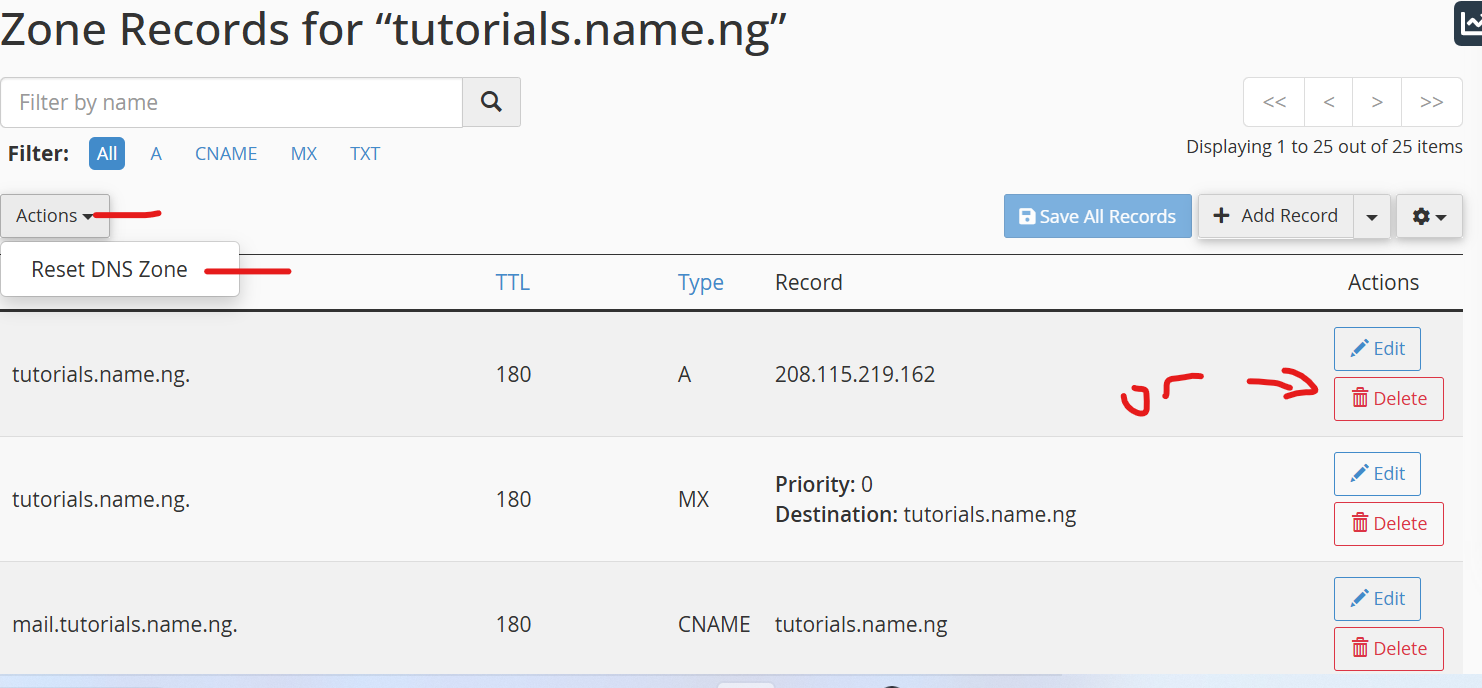
Task: Select the All filter
Action: (x=107, y=153)
